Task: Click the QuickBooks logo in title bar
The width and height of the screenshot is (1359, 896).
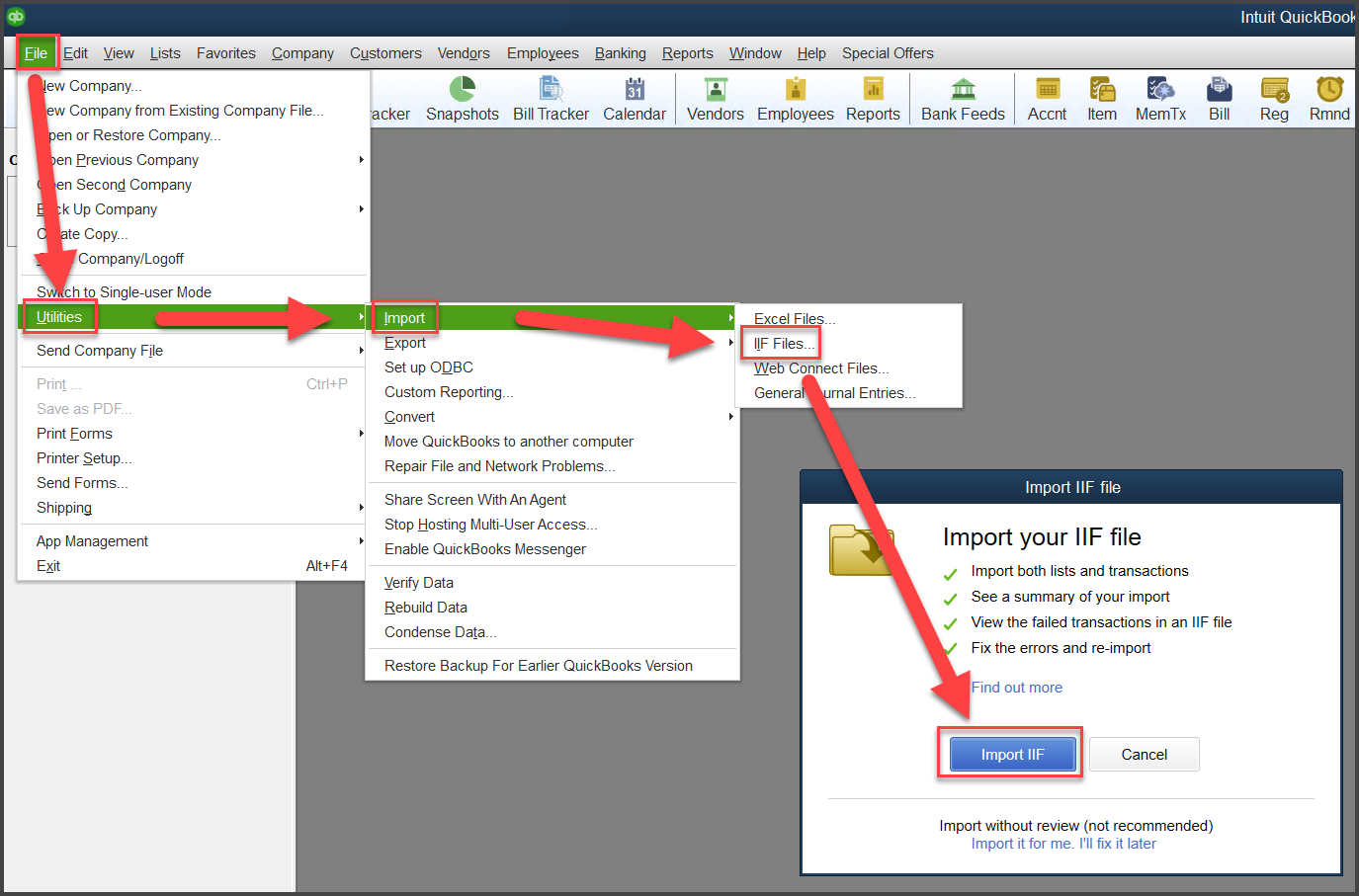Action: coord(16,17)
